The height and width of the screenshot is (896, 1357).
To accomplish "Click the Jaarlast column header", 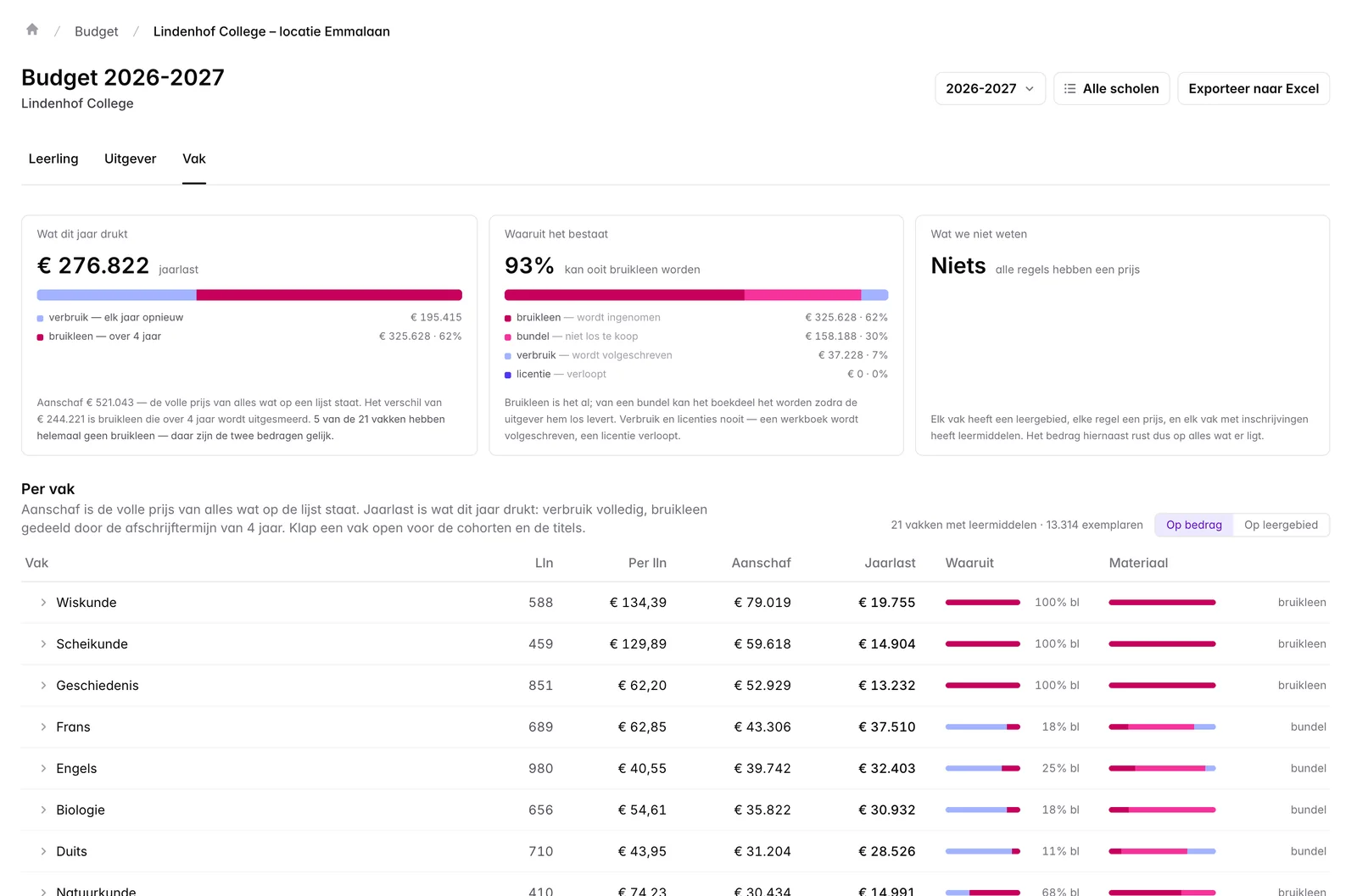I will [x=890, y=563].
